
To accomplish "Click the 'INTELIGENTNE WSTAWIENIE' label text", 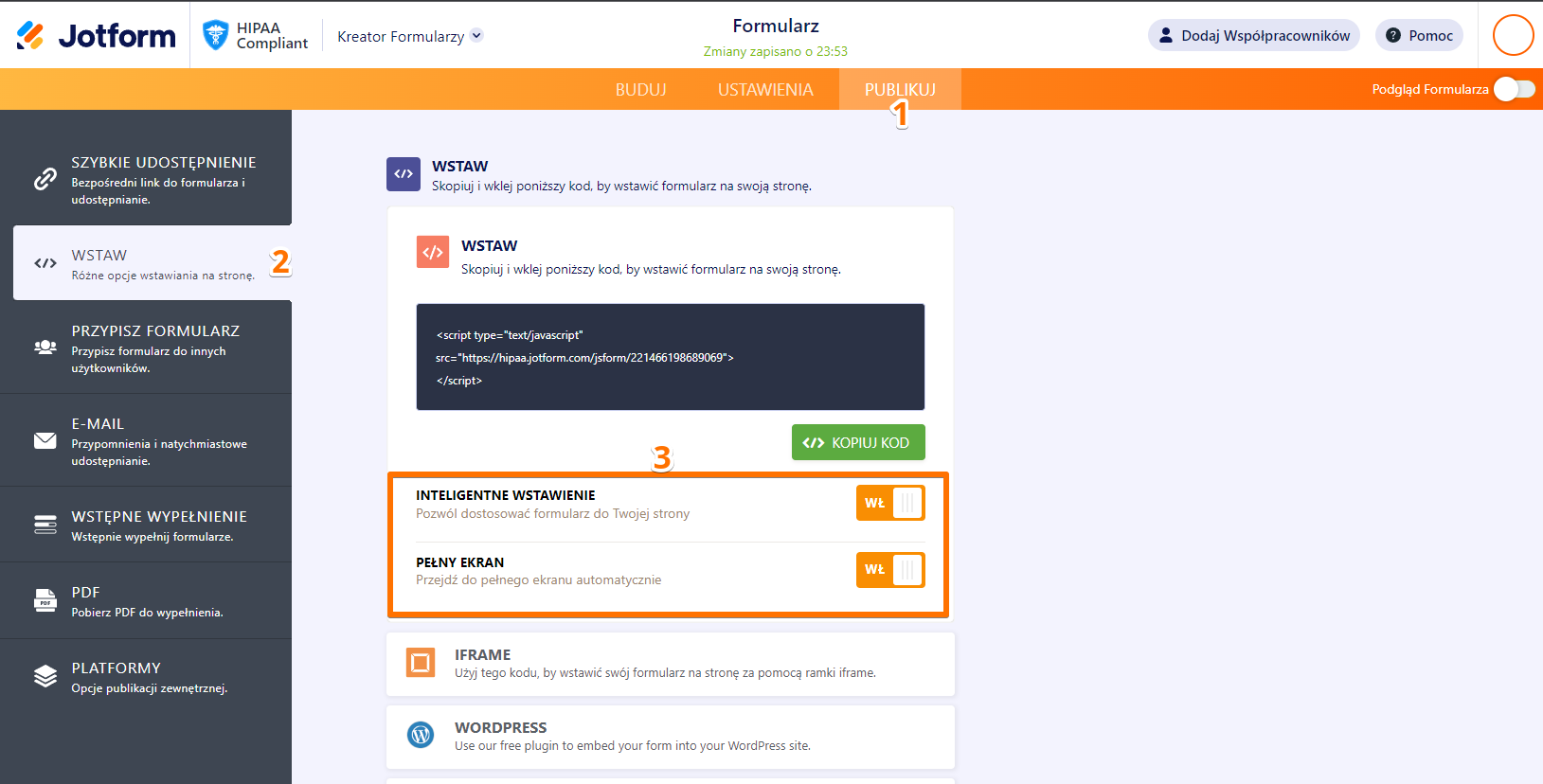I will 506,495.
